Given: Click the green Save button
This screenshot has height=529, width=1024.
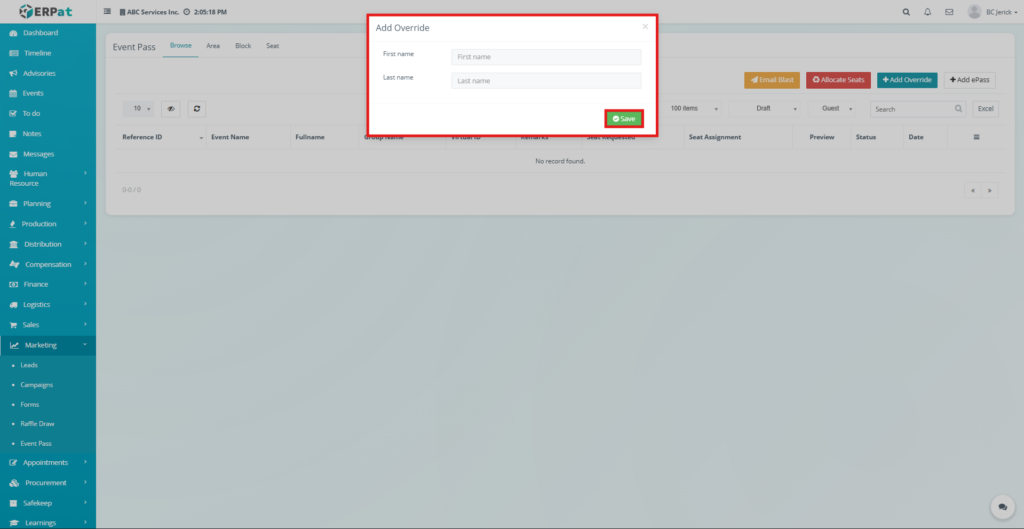Looking at the screenshot, I should point(624,118).
